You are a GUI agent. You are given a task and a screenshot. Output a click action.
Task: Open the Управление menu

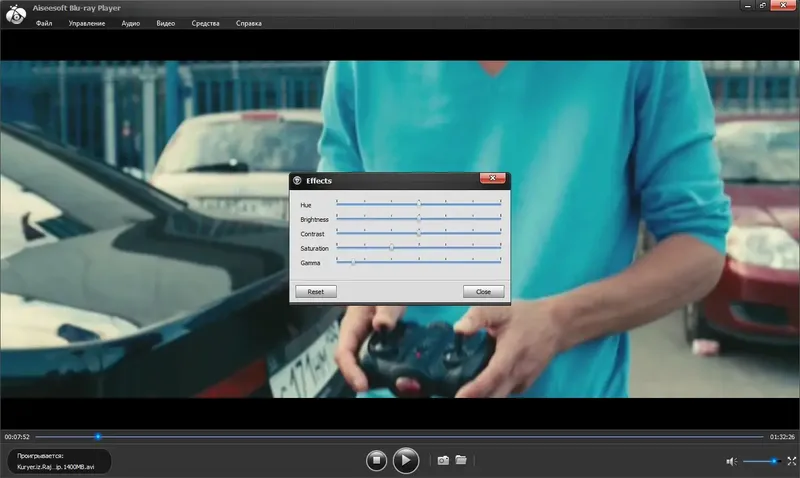(x=87, y=23)
